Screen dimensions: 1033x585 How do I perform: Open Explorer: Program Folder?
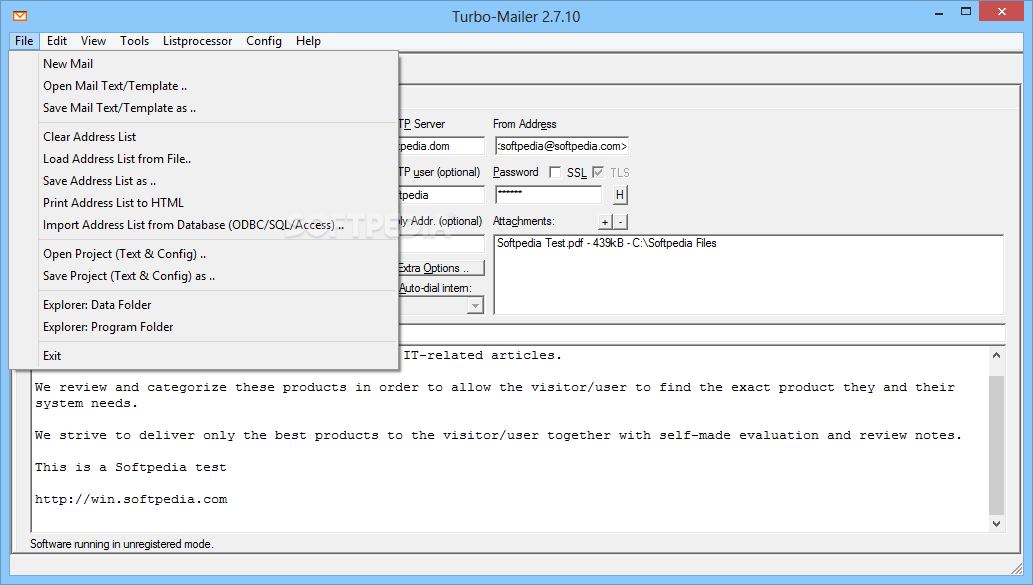click(x=204, y=327)
